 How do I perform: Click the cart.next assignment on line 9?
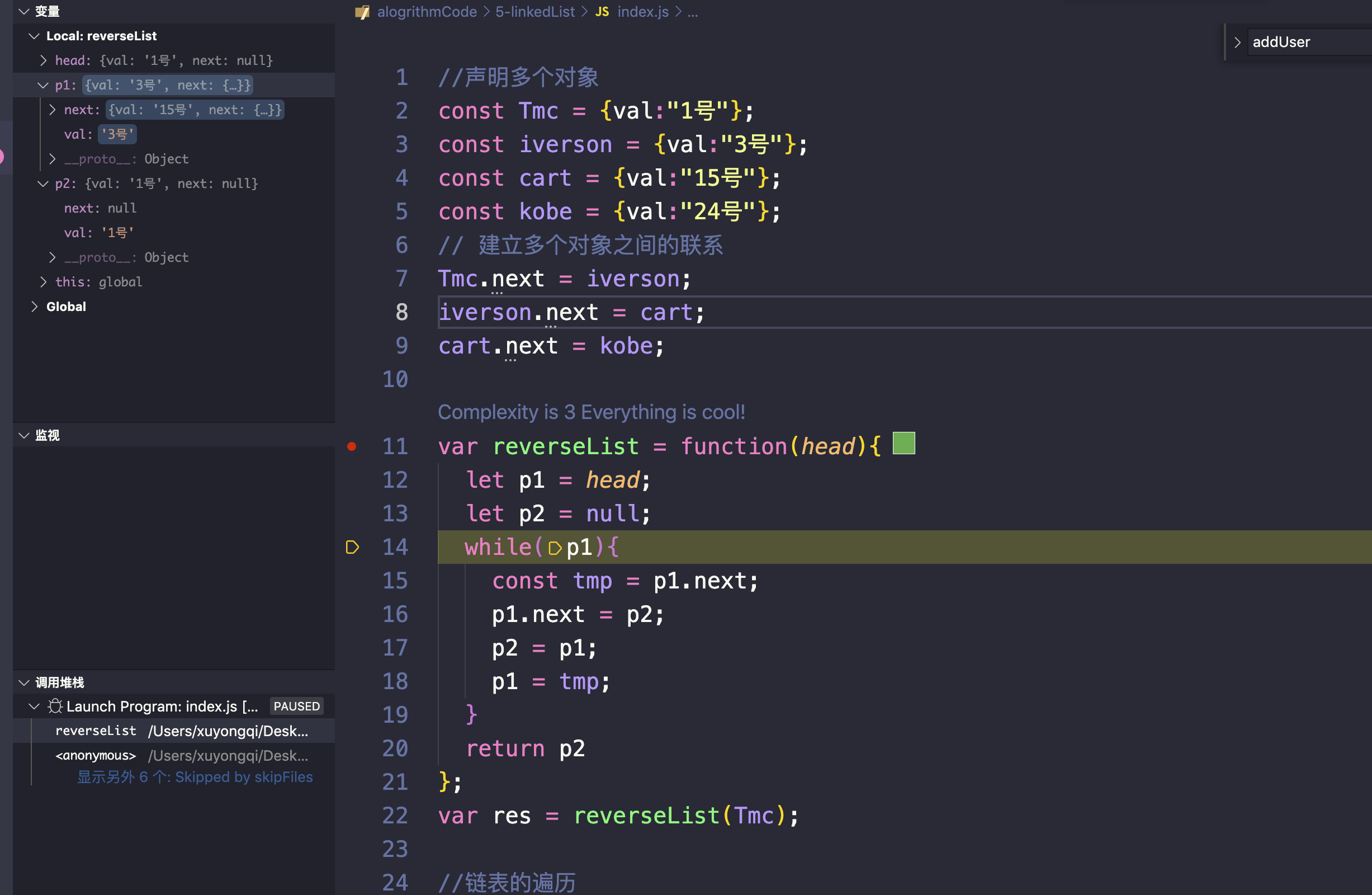click(x=551, y=347)
